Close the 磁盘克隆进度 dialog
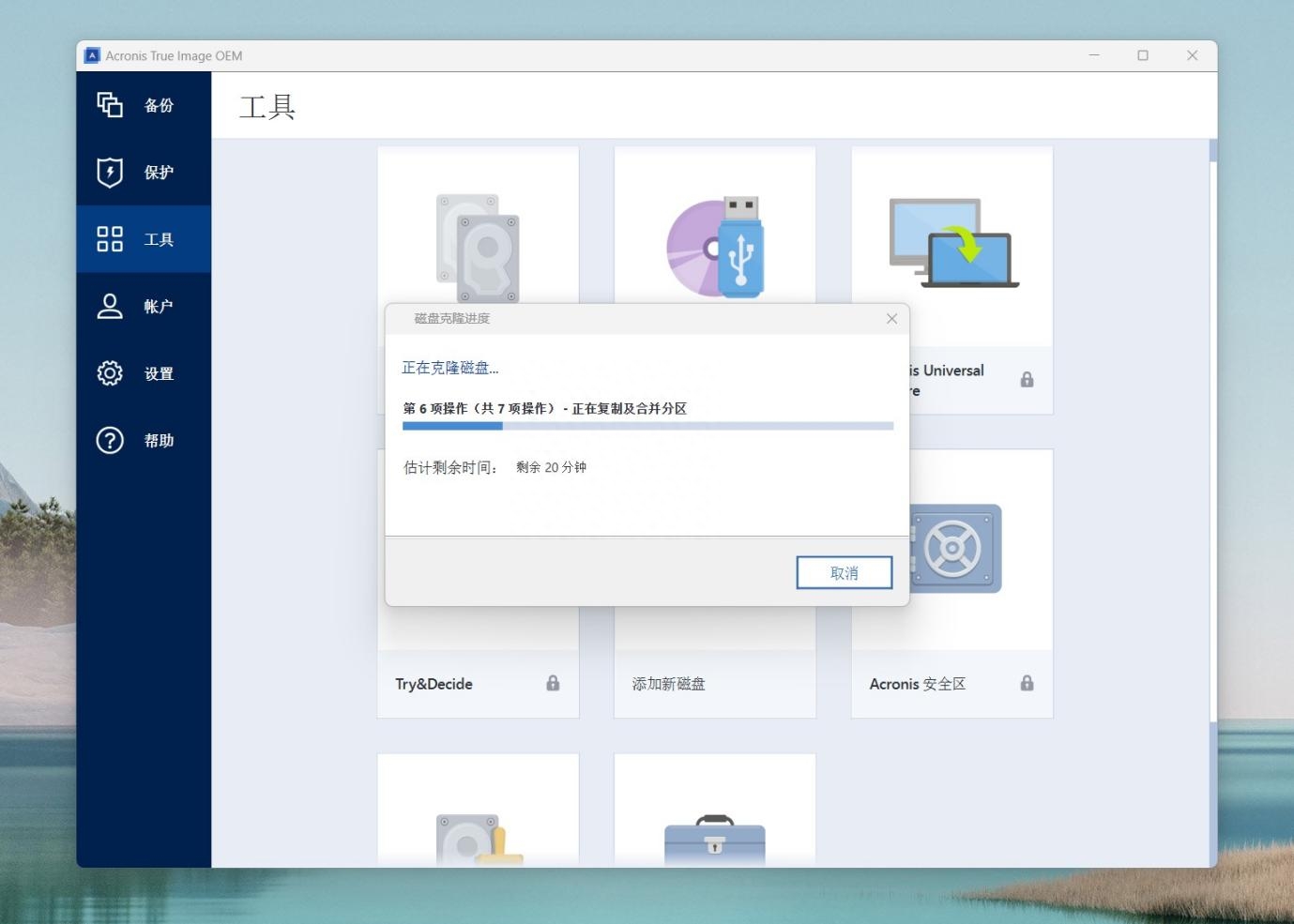The height and width of the screenshot is (924, 1294). click(891, 319)
